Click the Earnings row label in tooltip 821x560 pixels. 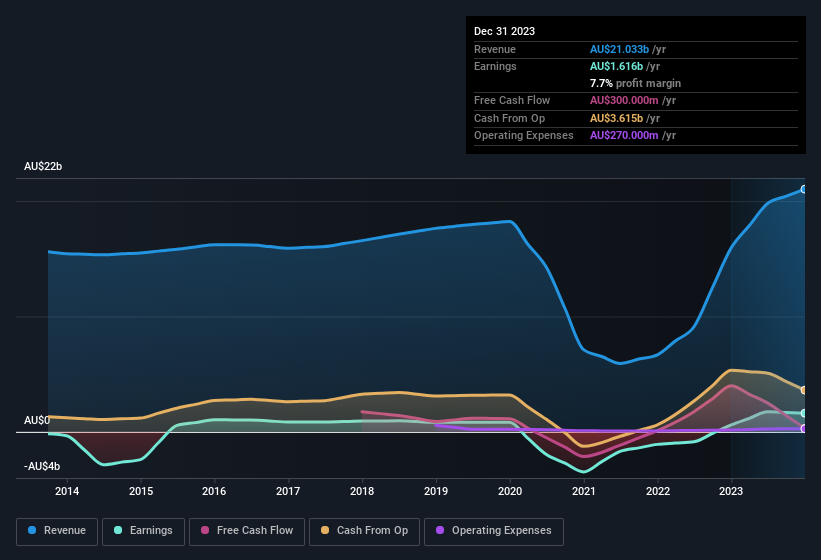(495, 66)
